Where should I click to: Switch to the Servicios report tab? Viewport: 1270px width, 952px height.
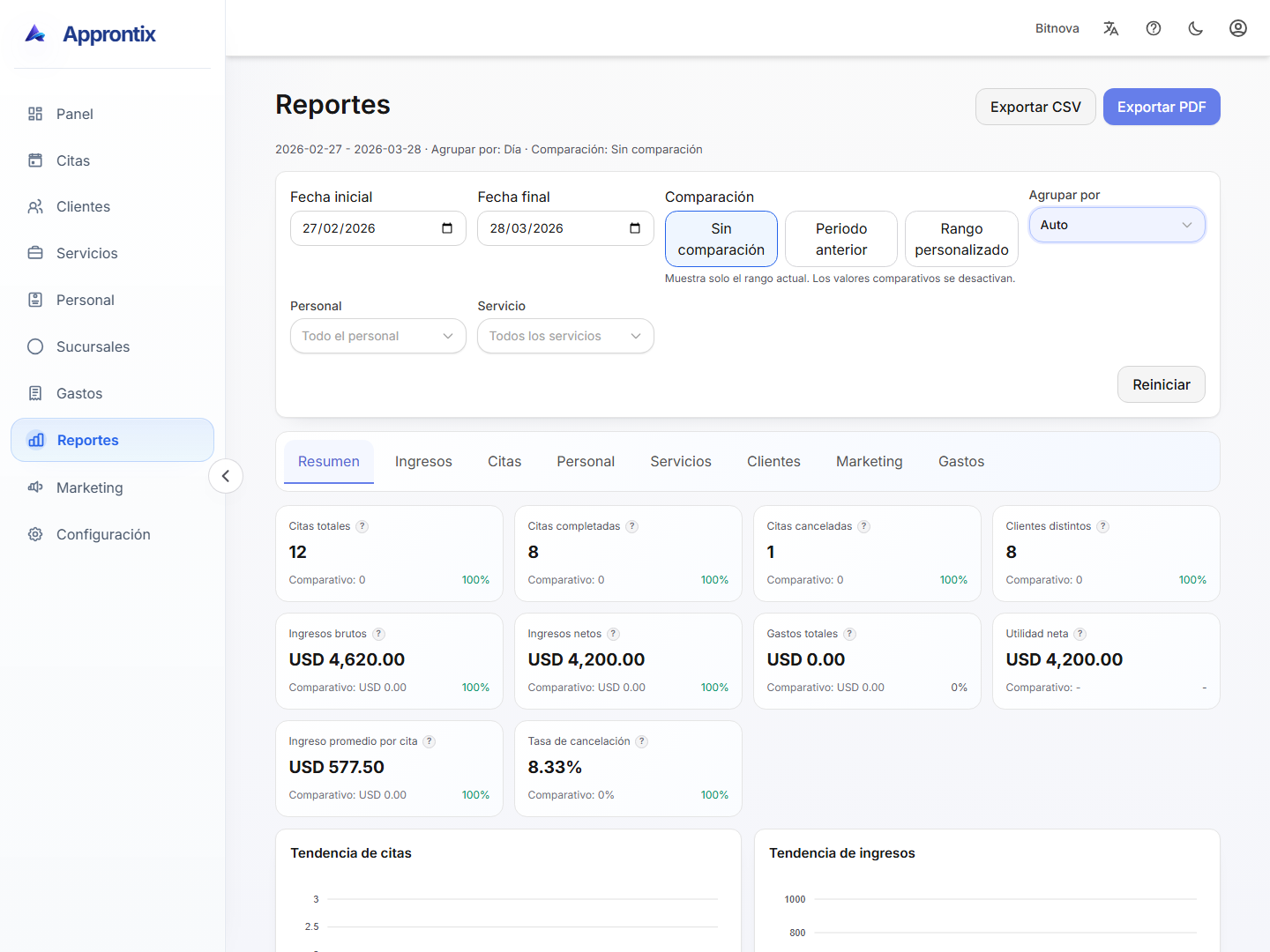[x=681, y=462]
